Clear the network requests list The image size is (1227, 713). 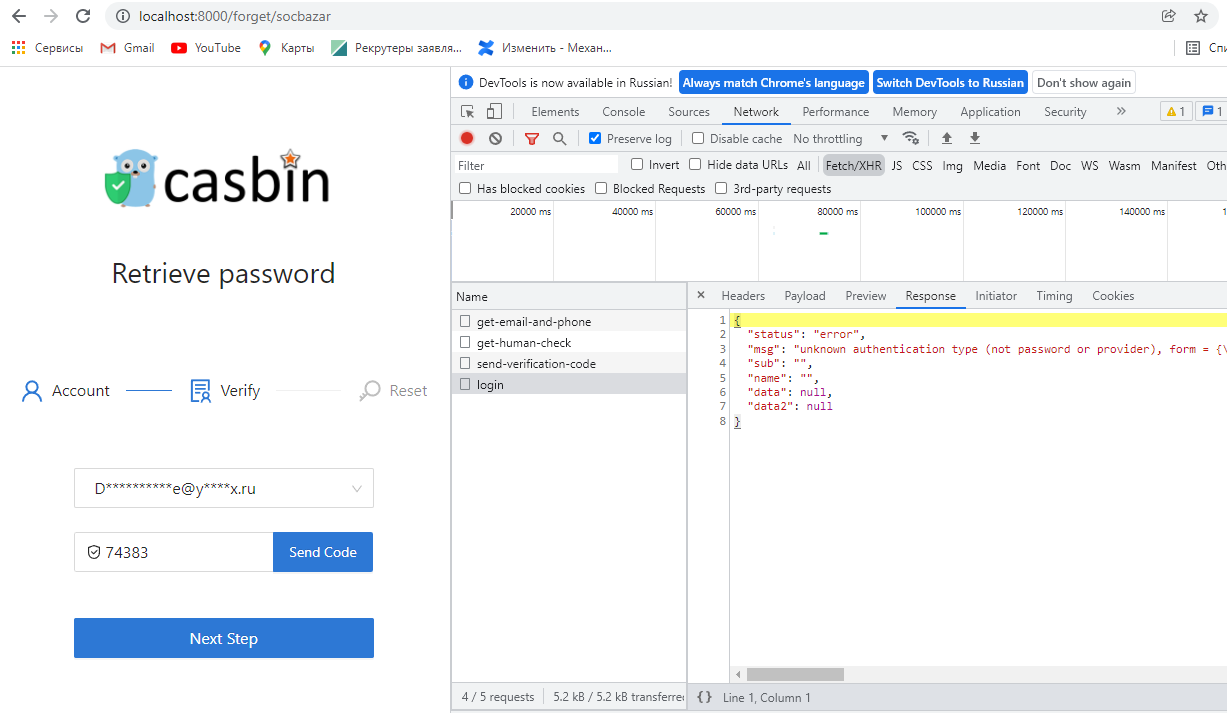coord(495,138)
